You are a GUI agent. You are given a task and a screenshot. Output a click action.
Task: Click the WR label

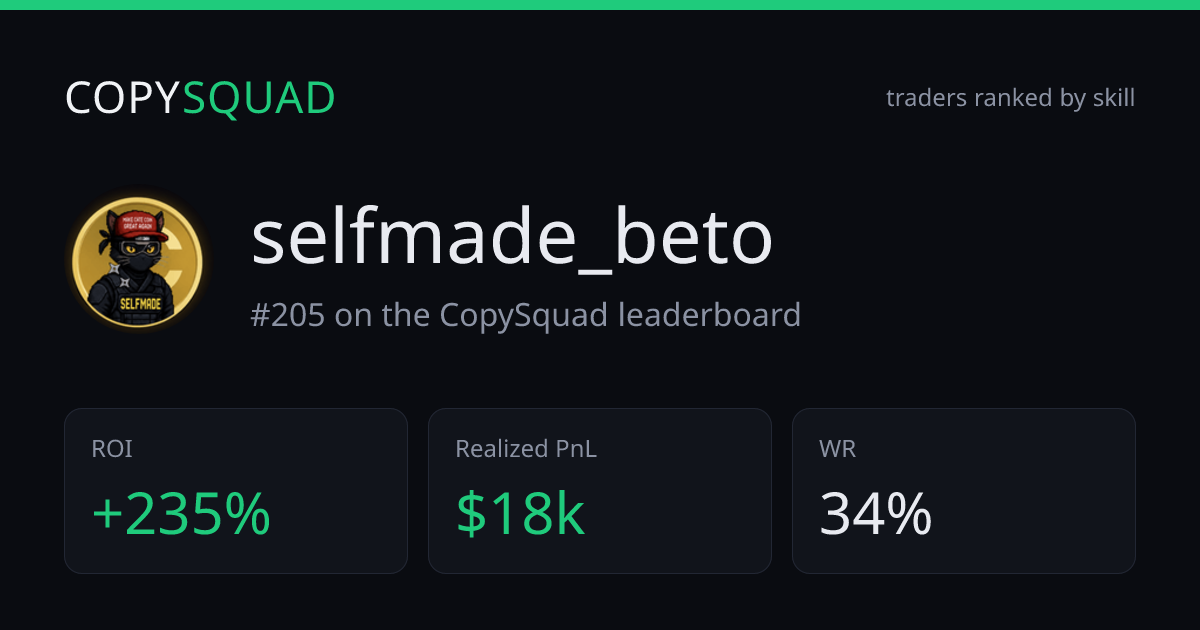(838, 450)
